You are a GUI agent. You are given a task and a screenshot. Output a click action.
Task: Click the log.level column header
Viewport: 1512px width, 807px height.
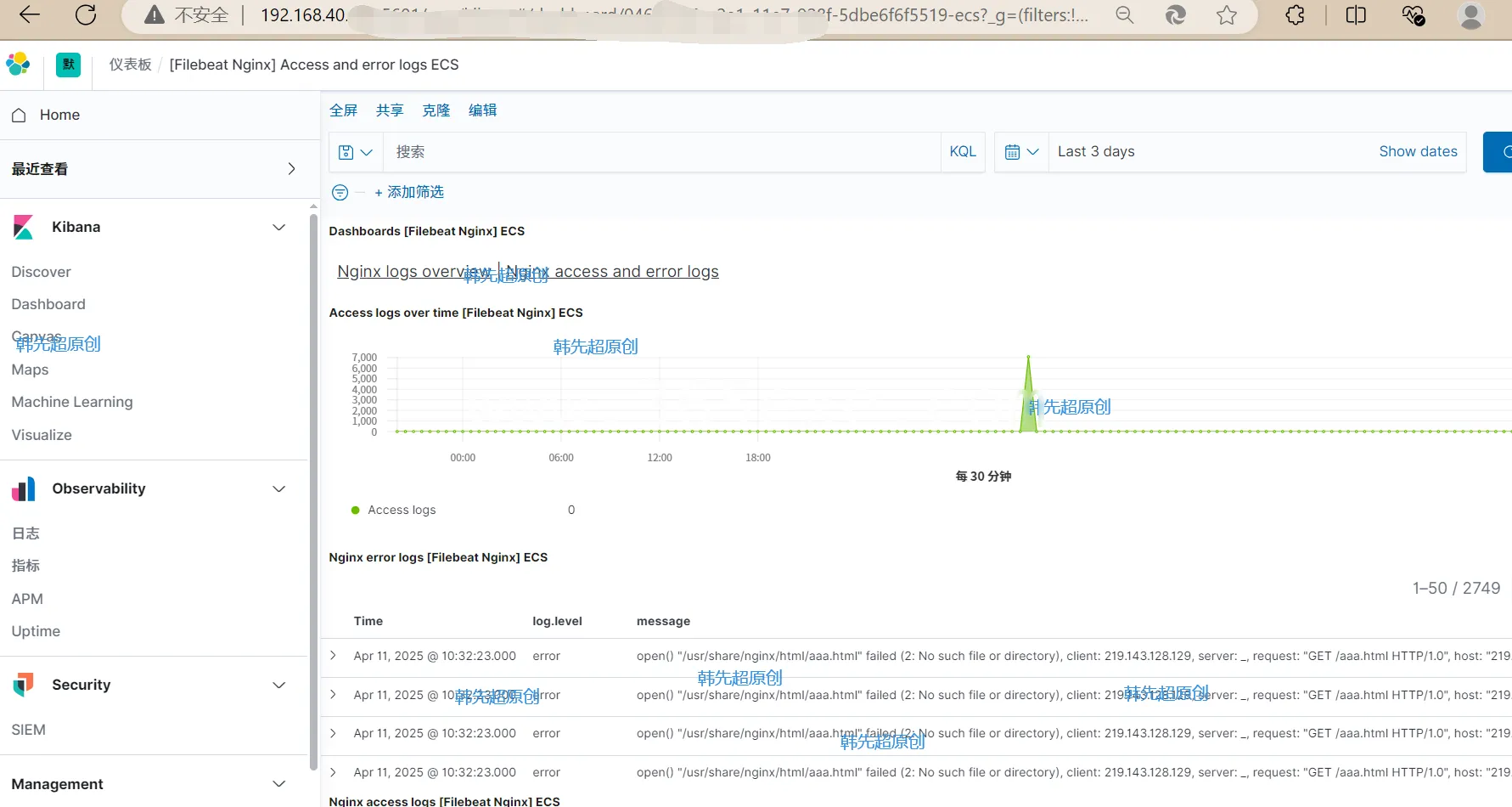point(558,621)
